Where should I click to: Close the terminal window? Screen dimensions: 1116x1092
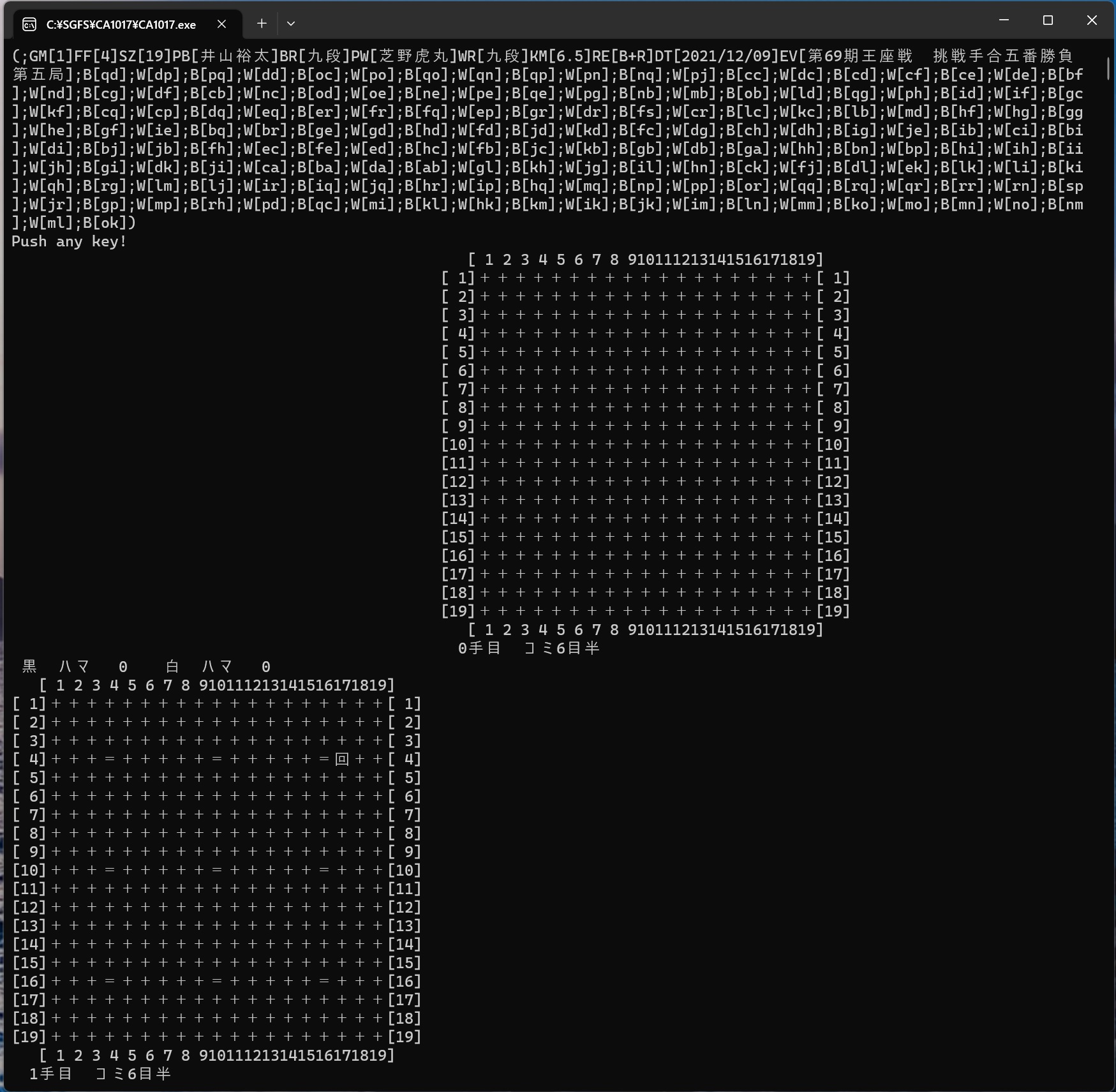coord(1092,20)
